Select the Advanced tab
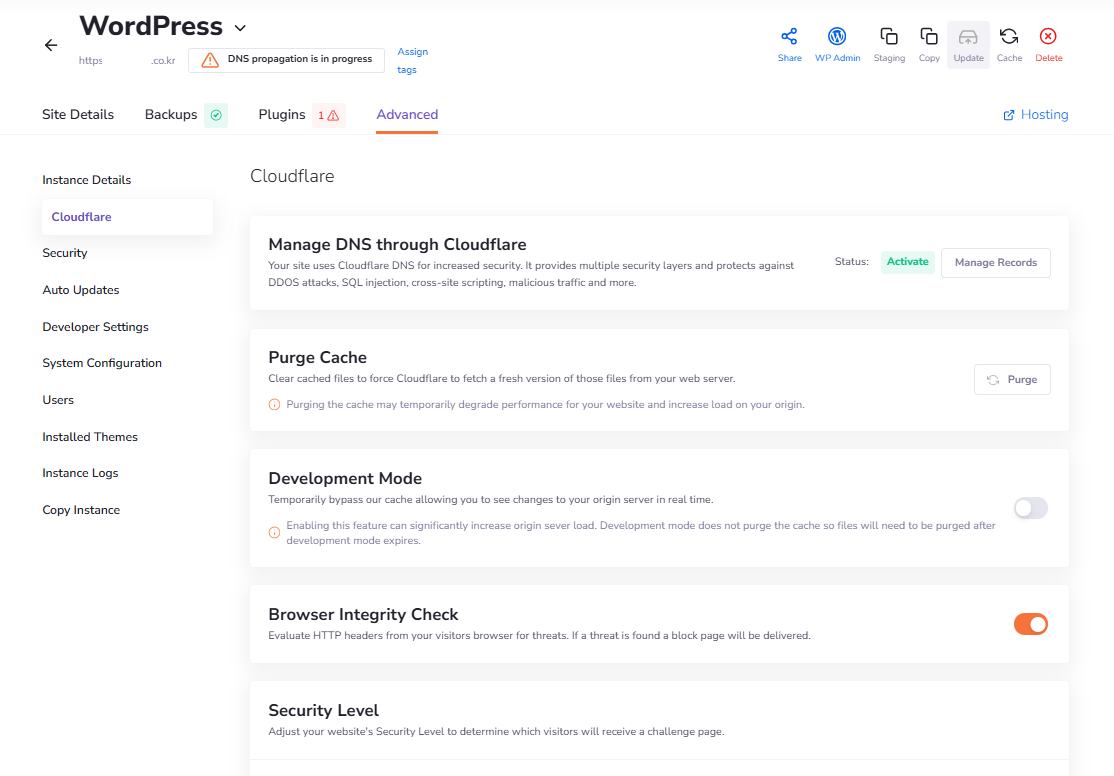1114x776 pixels. pos(407,114)
